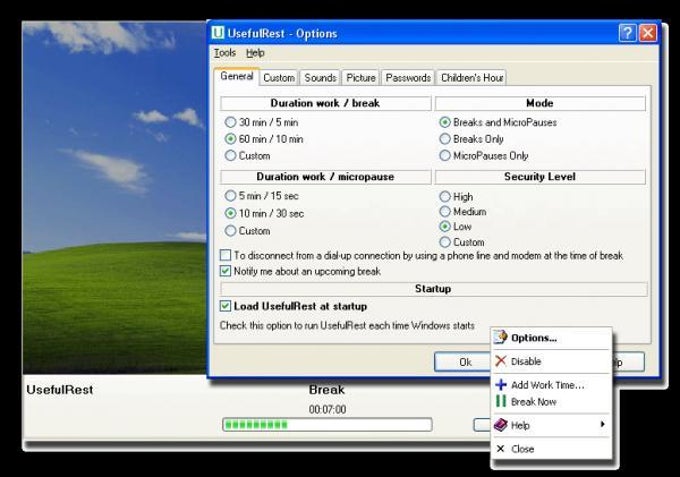Expand the Help submenu arrow in context menu
The image size is (680, 477).
(602, 424)
